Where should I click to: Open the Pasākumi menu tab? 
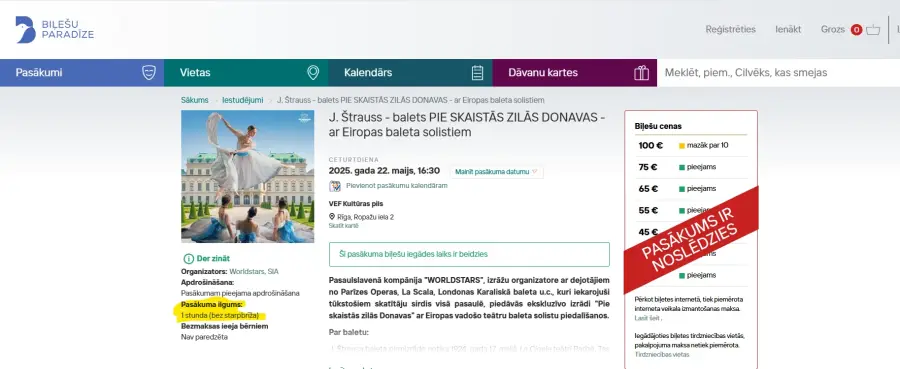[x=82, y=73]
